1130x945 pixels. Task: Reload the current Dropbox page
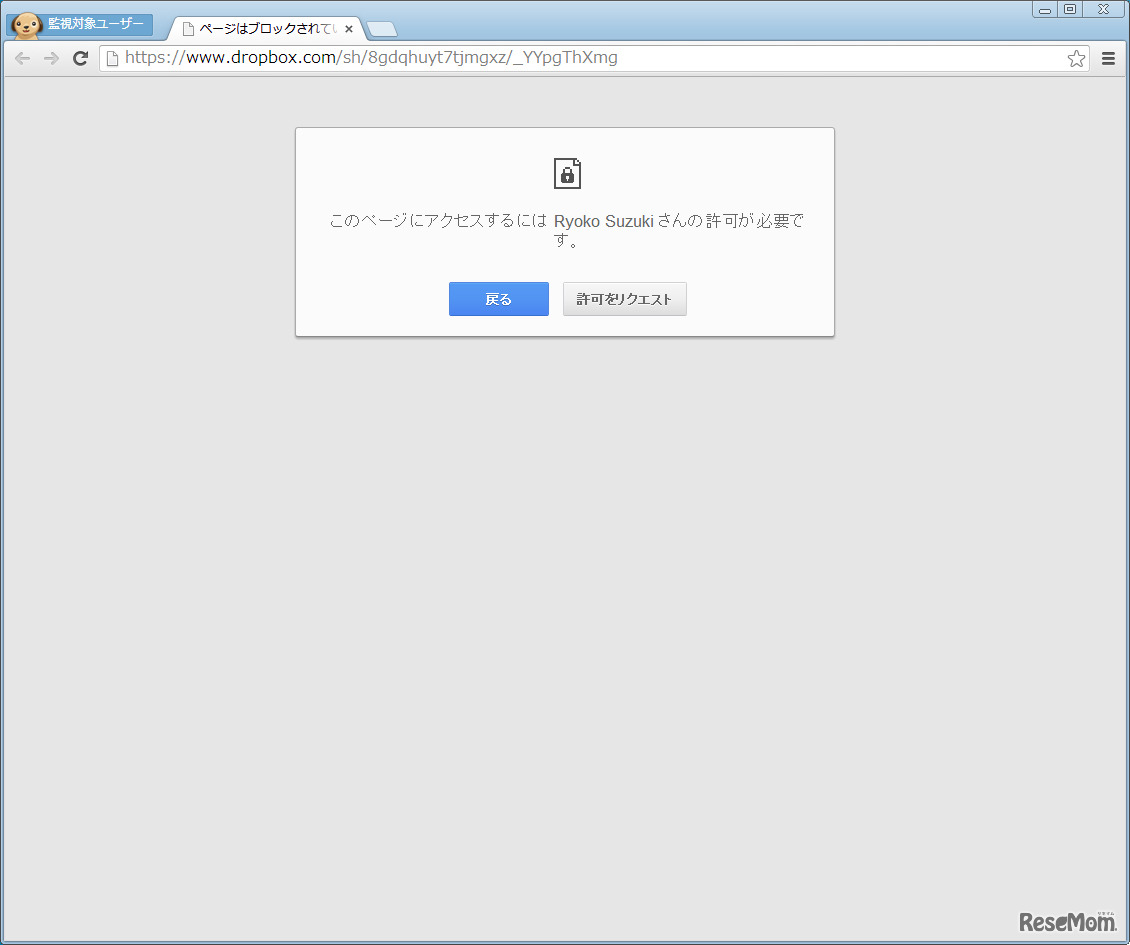click(x=80, y=58)
